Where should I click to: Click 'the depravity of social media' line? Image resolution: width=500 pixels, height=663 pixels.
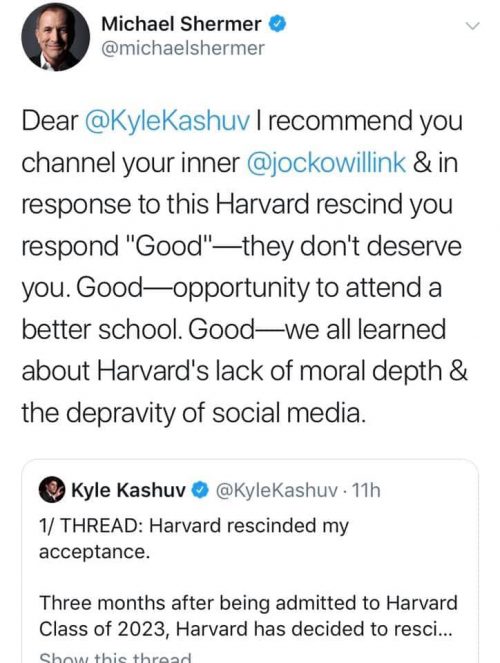click(x=193, y=413)
